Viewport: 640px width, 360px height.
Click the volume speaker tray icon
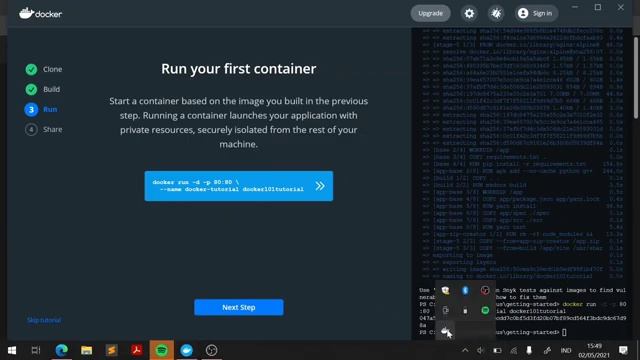click(480, 350)
